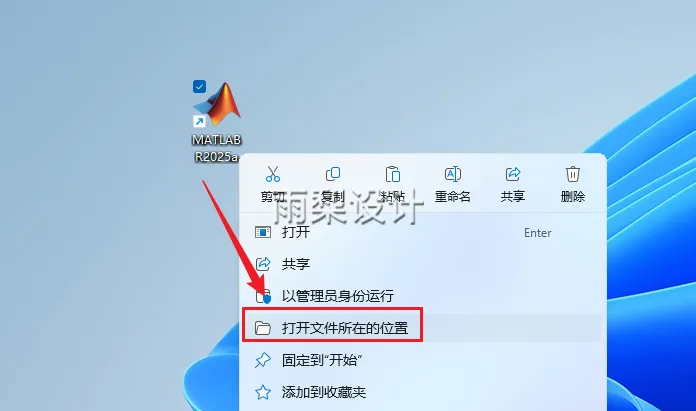696x411 pixels.
Task: Click the Share icon in the top row
Action: coord(513,174)
